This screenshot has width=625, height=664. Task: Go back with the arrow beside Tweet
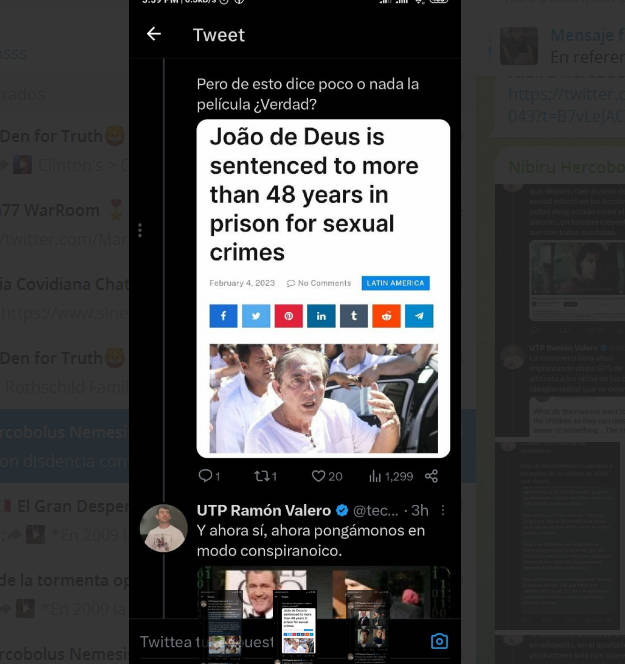coord(154,34)
